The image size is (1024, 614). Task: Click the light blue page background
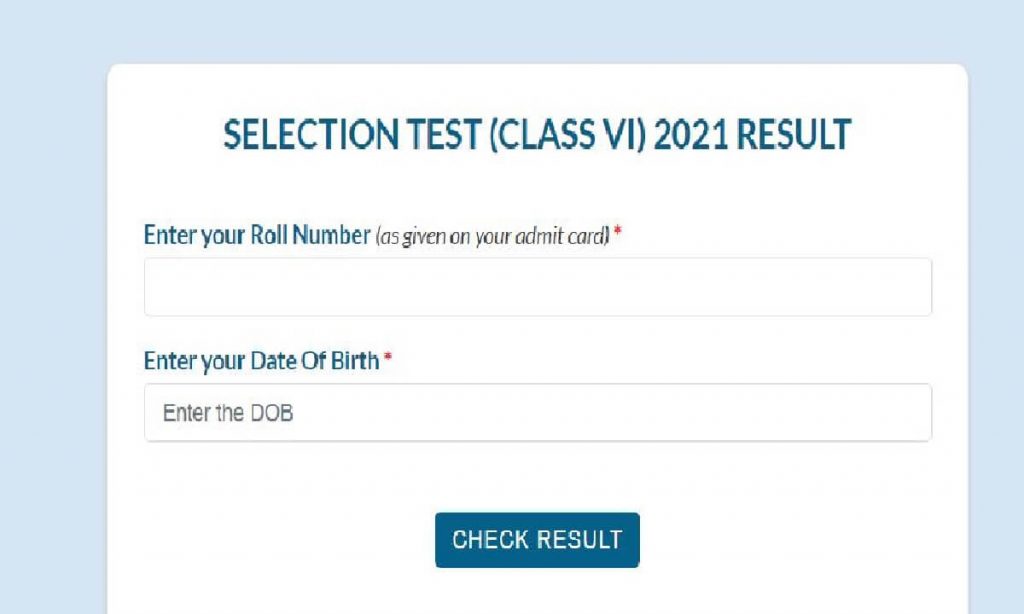point(50,300)
